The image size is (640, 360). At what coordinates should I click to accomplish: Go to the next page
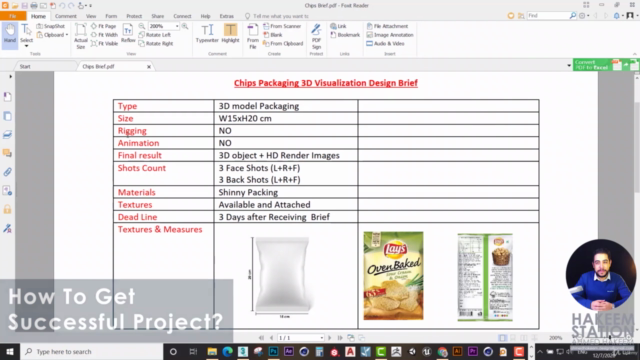330,338
